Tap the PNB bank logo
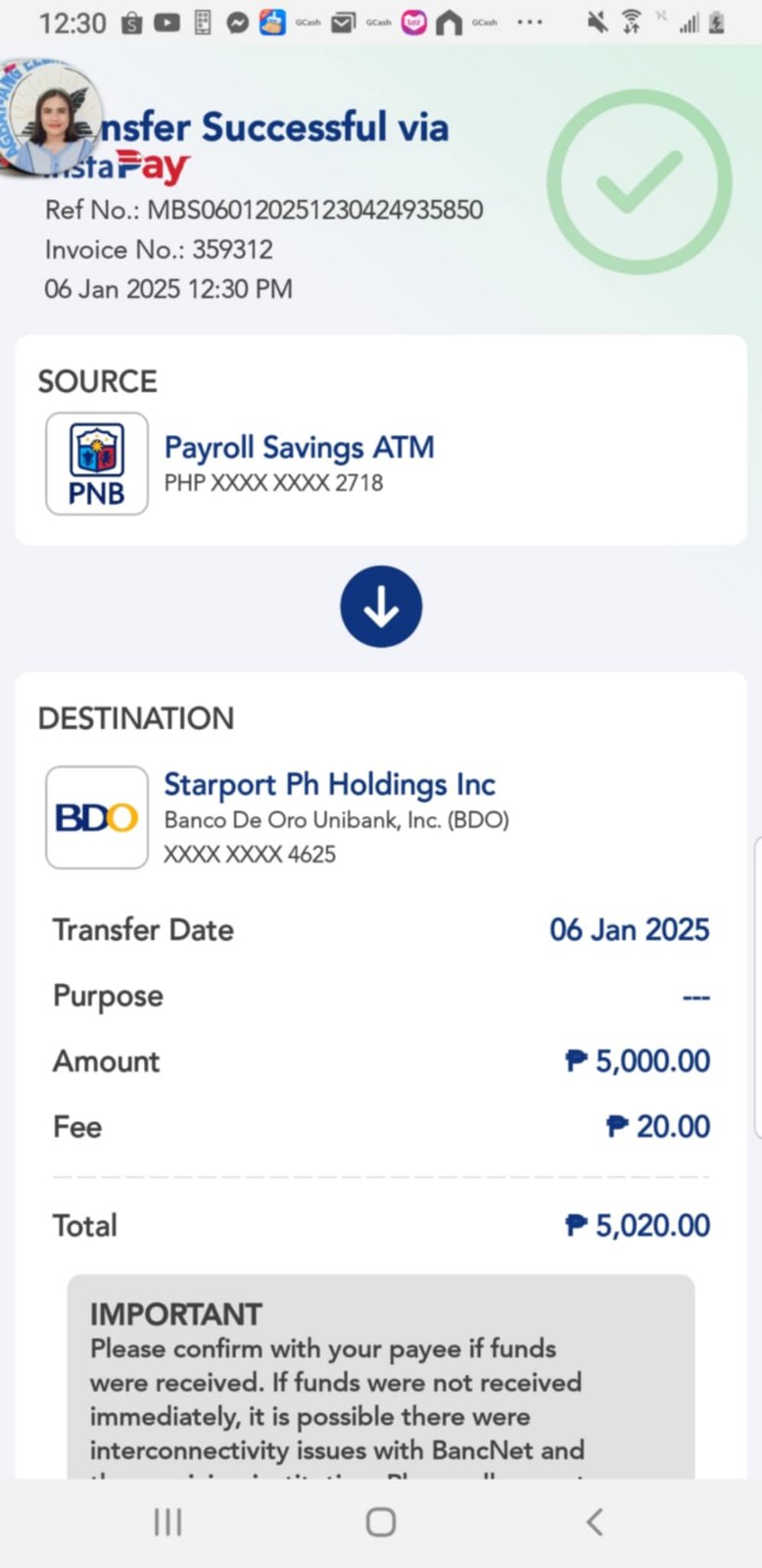 pyautogui.click(x=97, y=464)
